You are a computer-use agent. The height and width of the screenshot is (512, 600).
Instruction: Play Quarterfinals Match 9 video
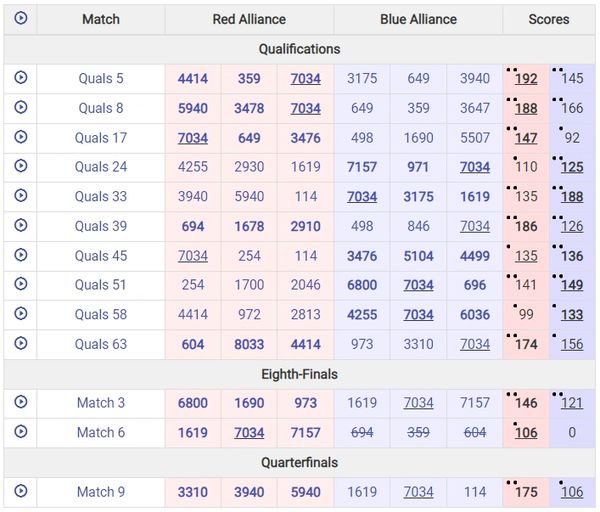20,492
